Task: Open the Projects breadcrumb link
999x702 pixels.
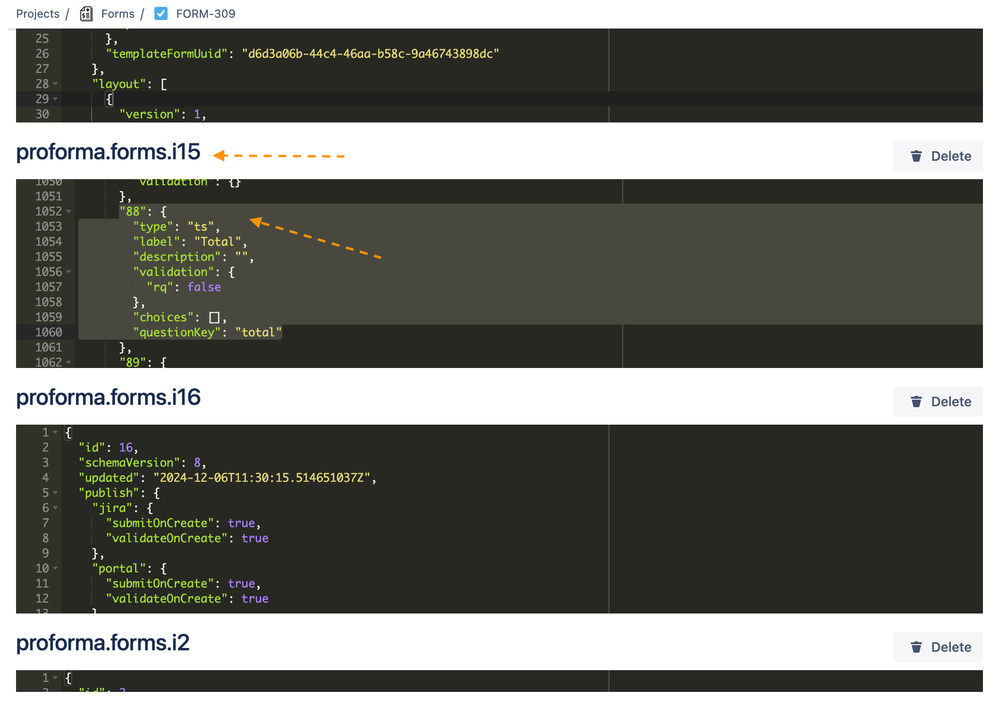Action: click(38, 13)
